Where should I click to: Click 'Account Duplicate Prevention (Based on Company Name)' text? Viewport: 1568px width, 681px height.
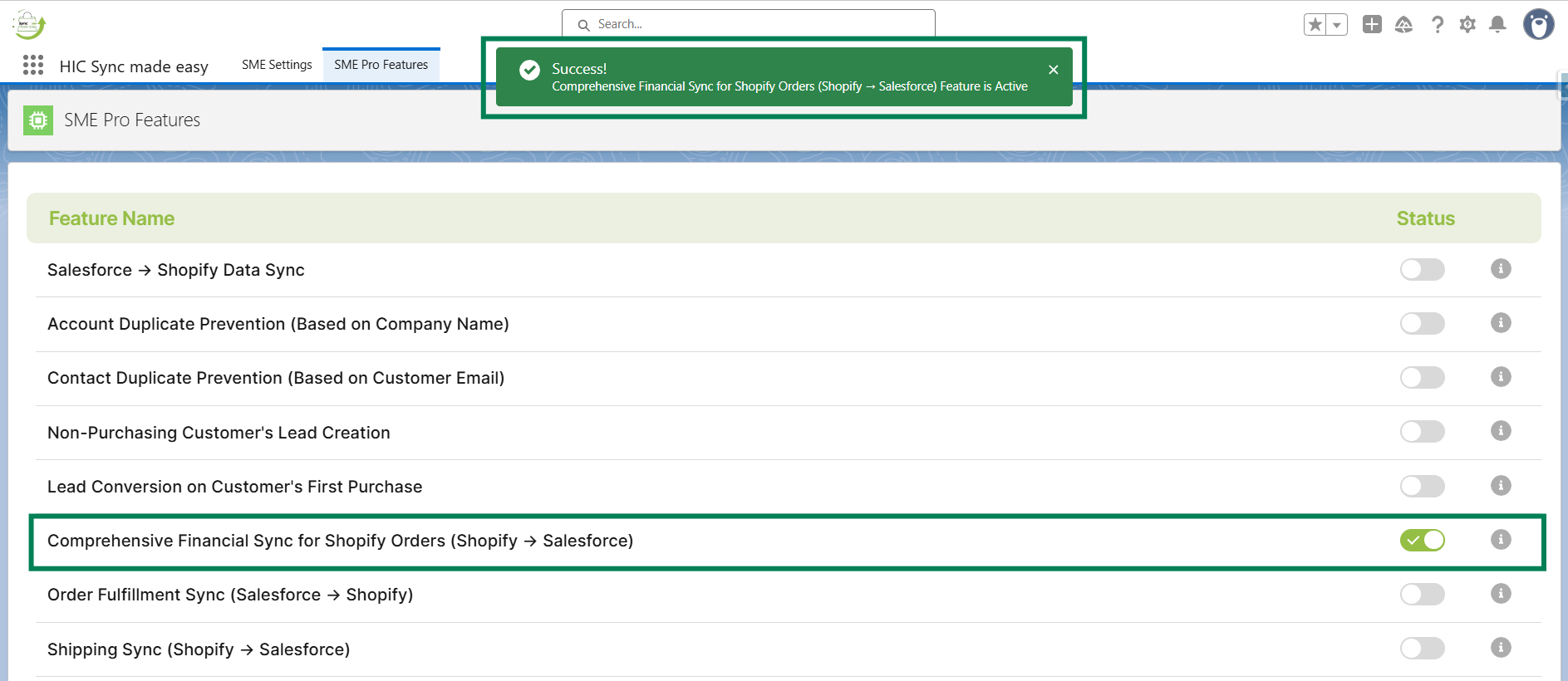pyautogui.click(x=278, y=324)
